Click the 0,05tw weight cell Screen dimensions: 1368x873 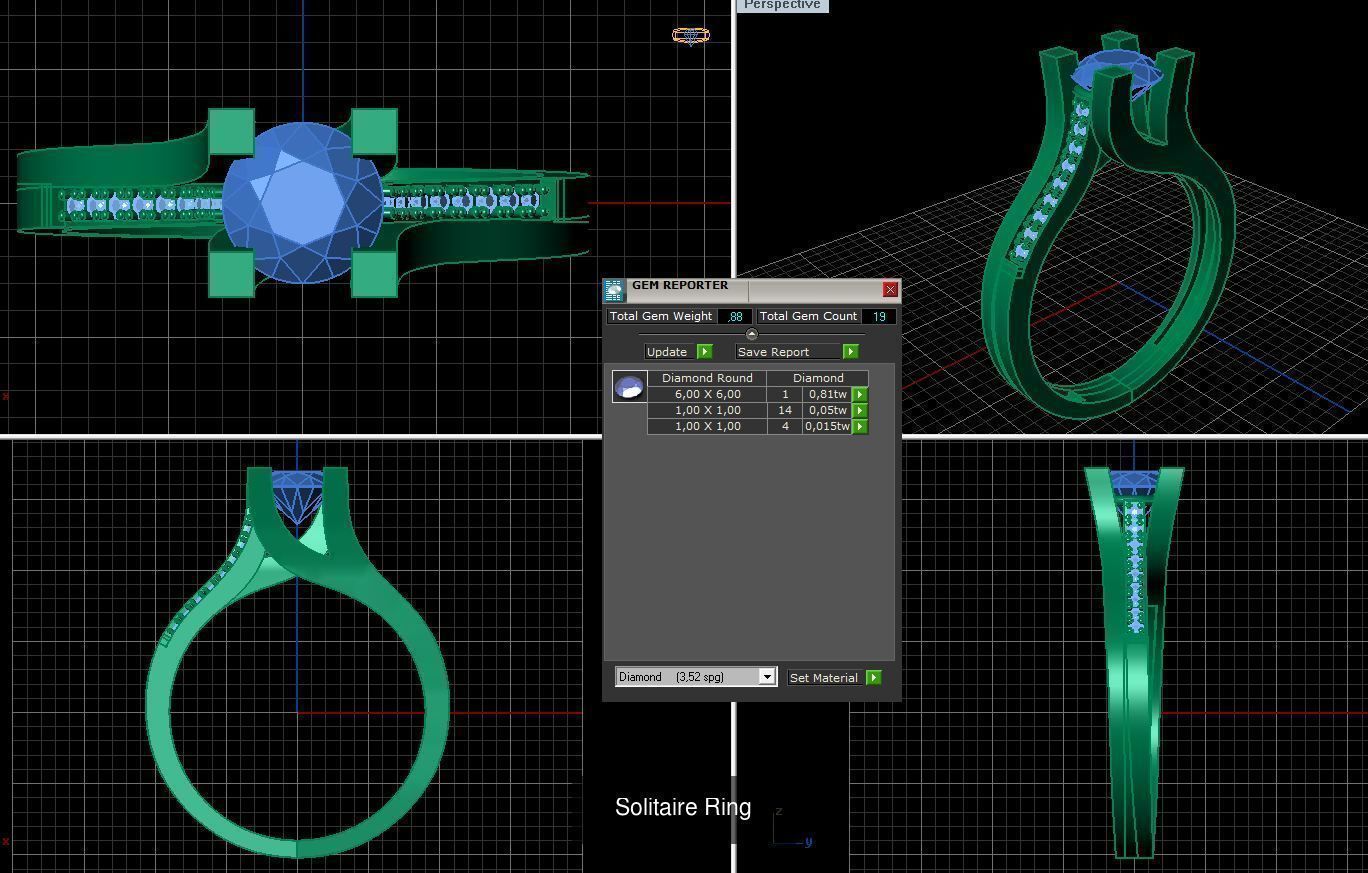tap(828, 410)
